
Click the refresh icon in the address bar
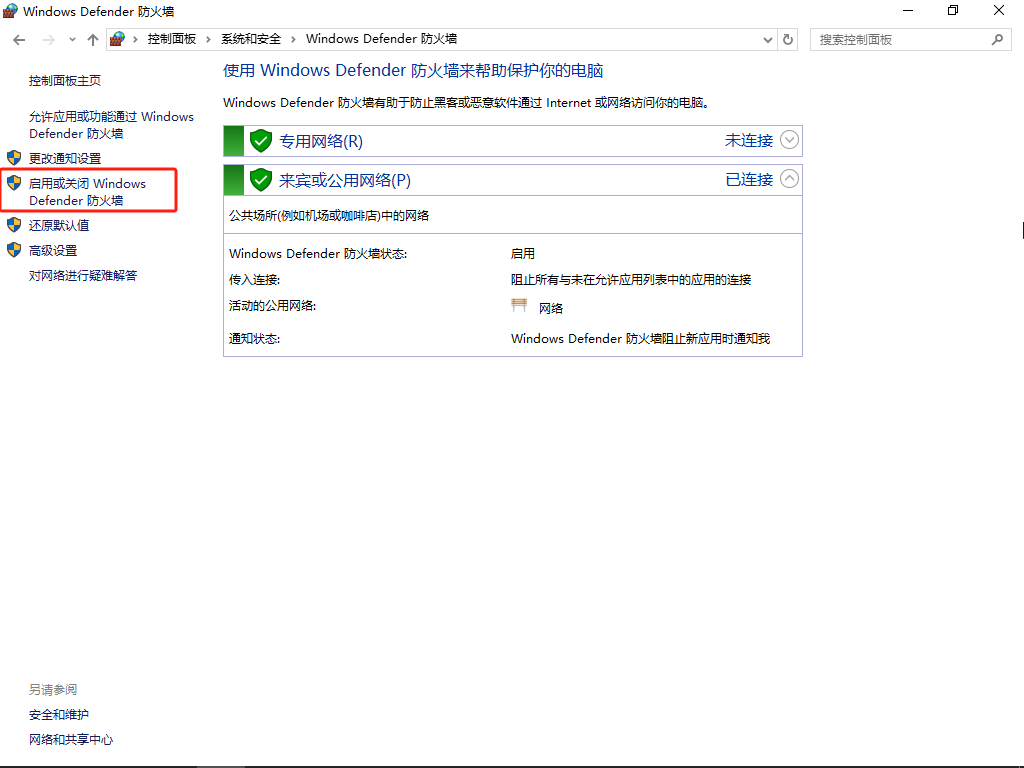click(x=789, y=39)
